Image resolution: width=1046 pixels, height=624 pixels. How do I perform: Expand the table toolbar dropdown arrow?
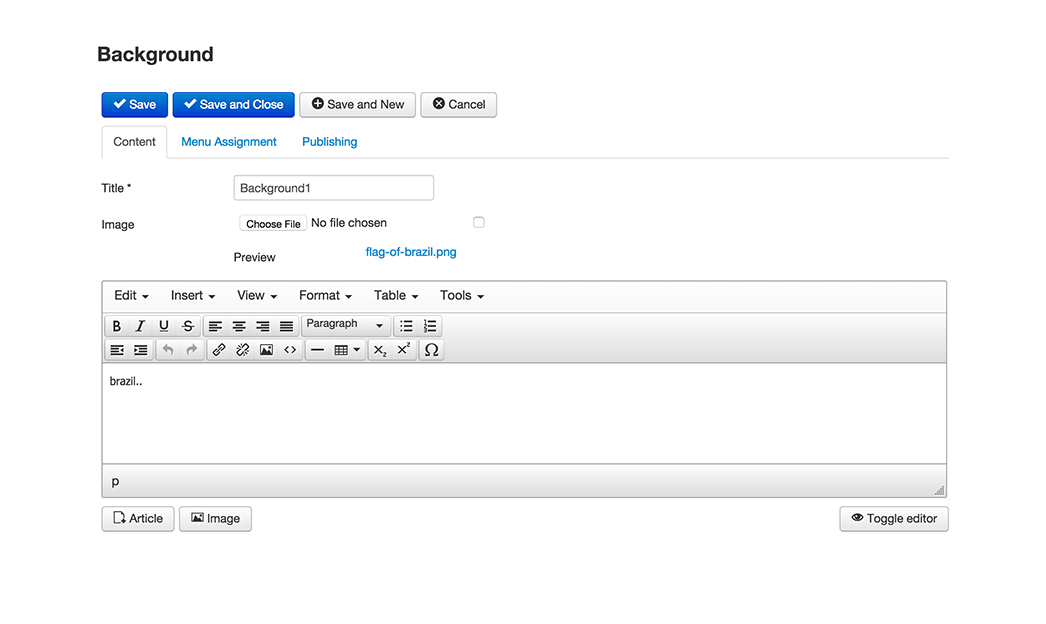(358, 350)
